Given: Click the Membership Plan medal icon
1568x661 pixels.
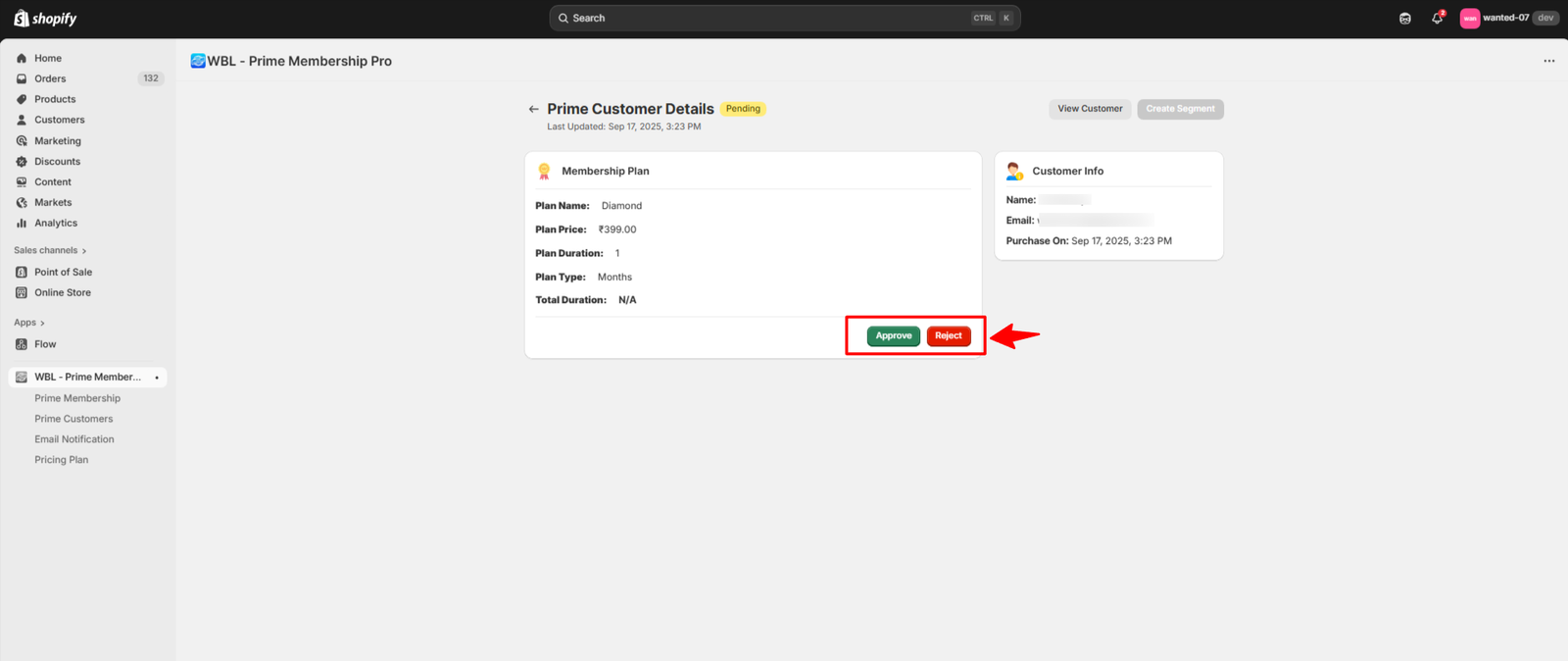Looking at the screenshot, I should point(544,172).
